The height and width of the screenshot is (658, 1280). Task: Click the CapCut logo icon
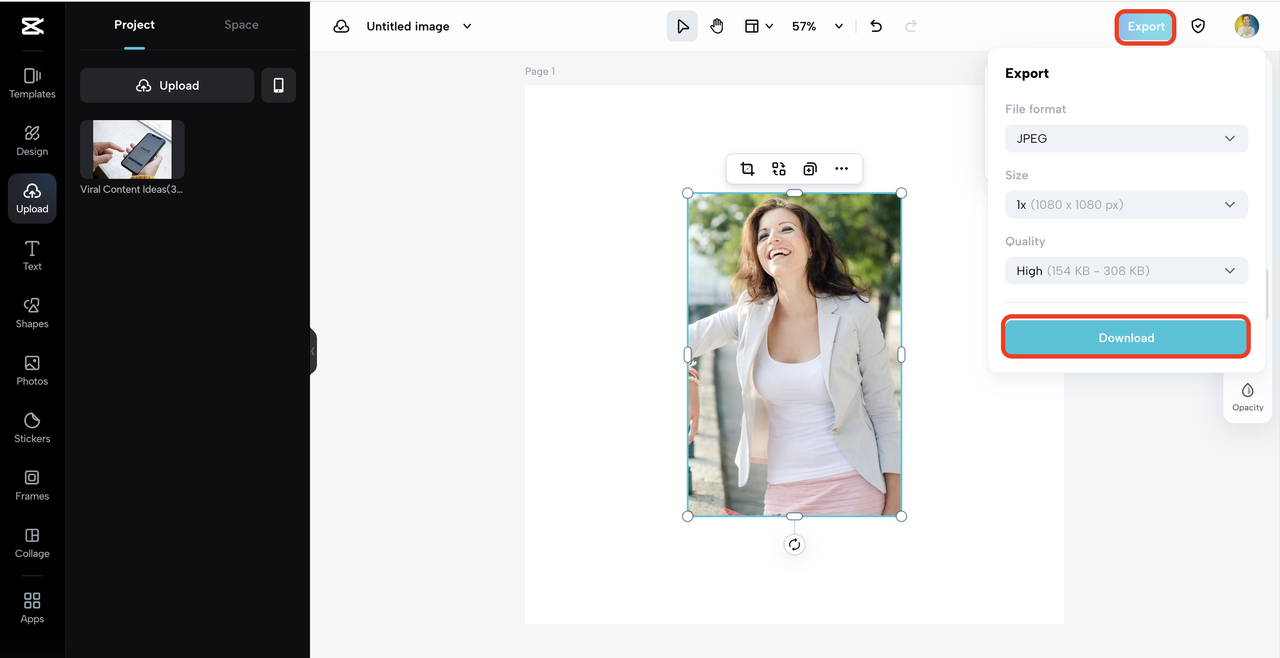[x=32, y=26]
